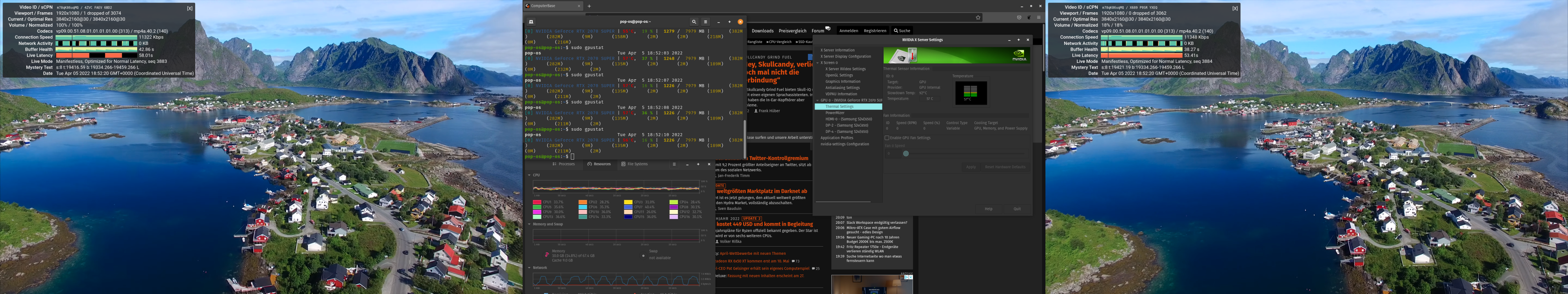
Task: Change CPU1 color swatch
Action: 537,202
